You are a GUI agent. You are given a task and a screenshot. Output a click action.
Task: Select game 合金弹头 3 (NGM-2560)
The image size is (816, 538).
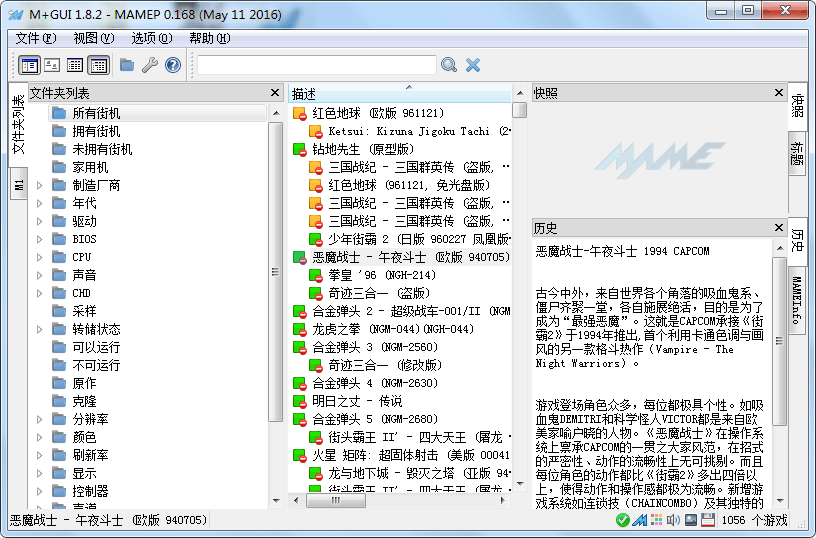click(x=375, y=347)
